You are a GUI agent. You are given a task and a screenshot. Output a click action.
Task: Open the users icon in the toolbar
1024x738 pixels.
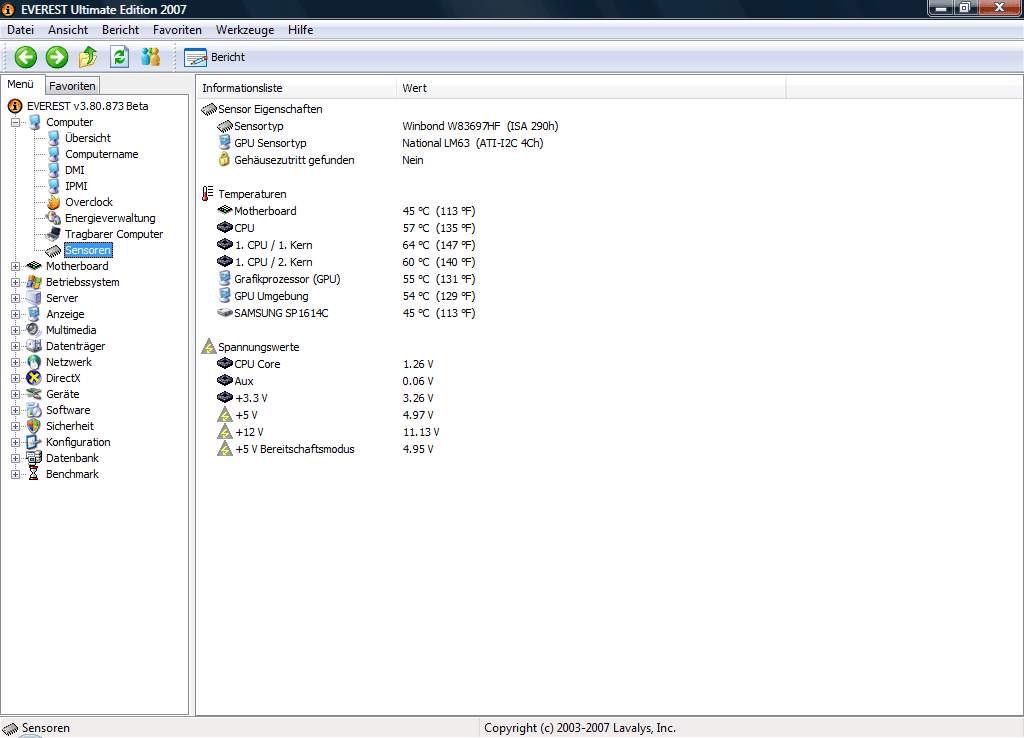[150, 57]
